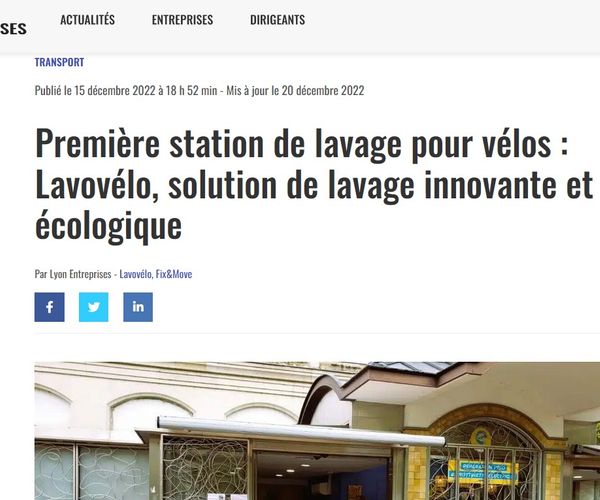The height and width of the screenshot is (500, 600).
Task: Follow the Lavovélo company link
Action: click(x=136, y=274)
